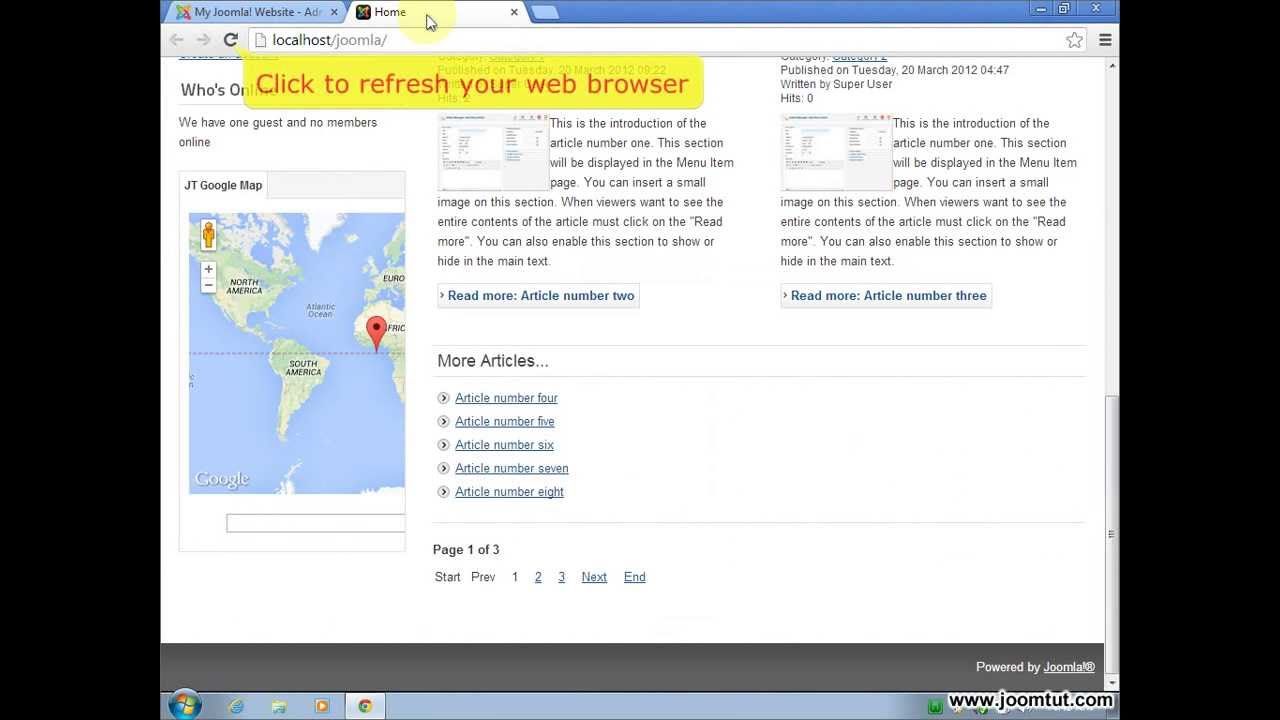Click Read more: Article number three
Image resolution: width=1280 pixels, height=720 pixels.
[886, 296]
